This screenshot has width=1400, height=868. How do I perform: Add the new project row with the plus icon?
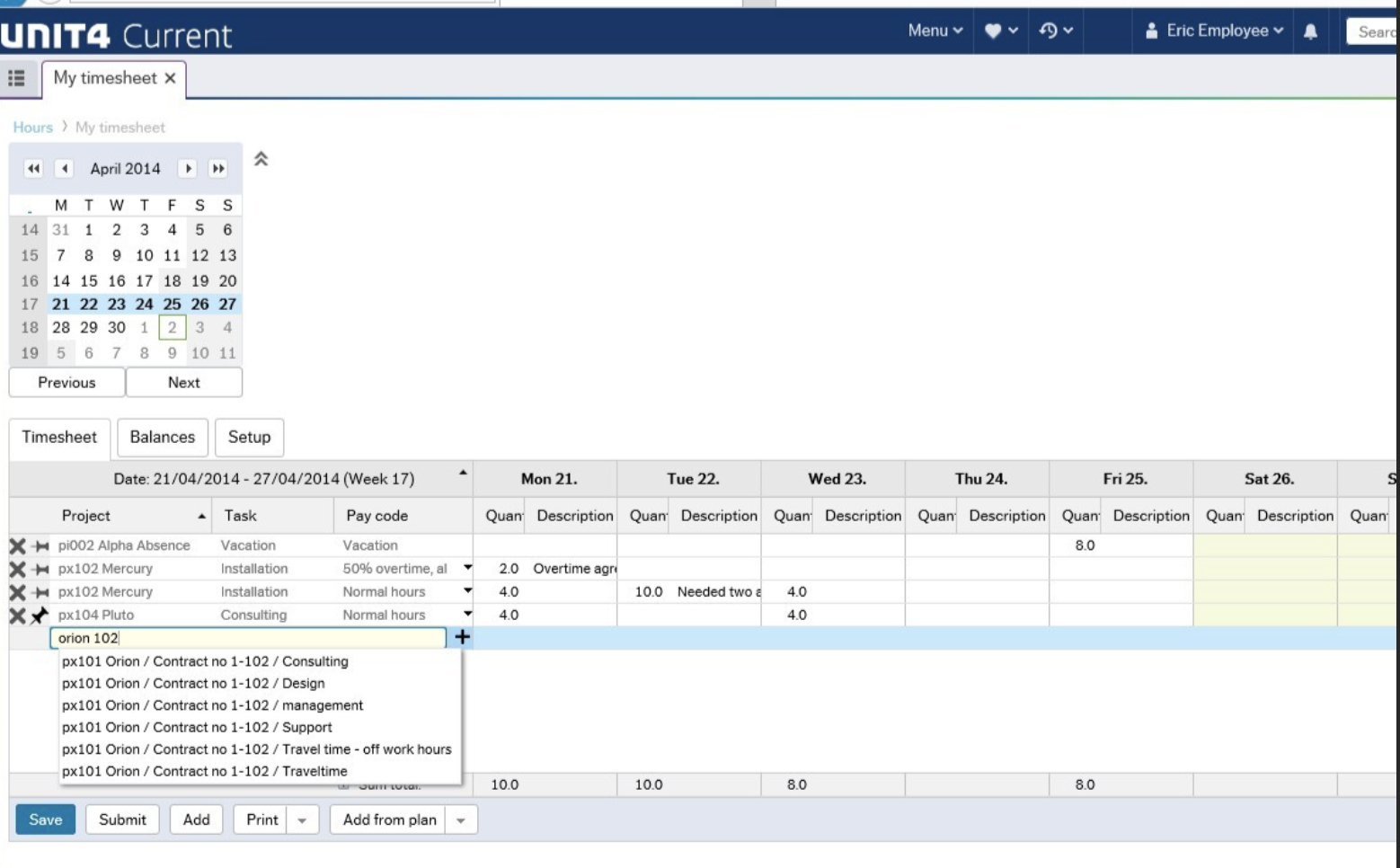pos(462,637)
